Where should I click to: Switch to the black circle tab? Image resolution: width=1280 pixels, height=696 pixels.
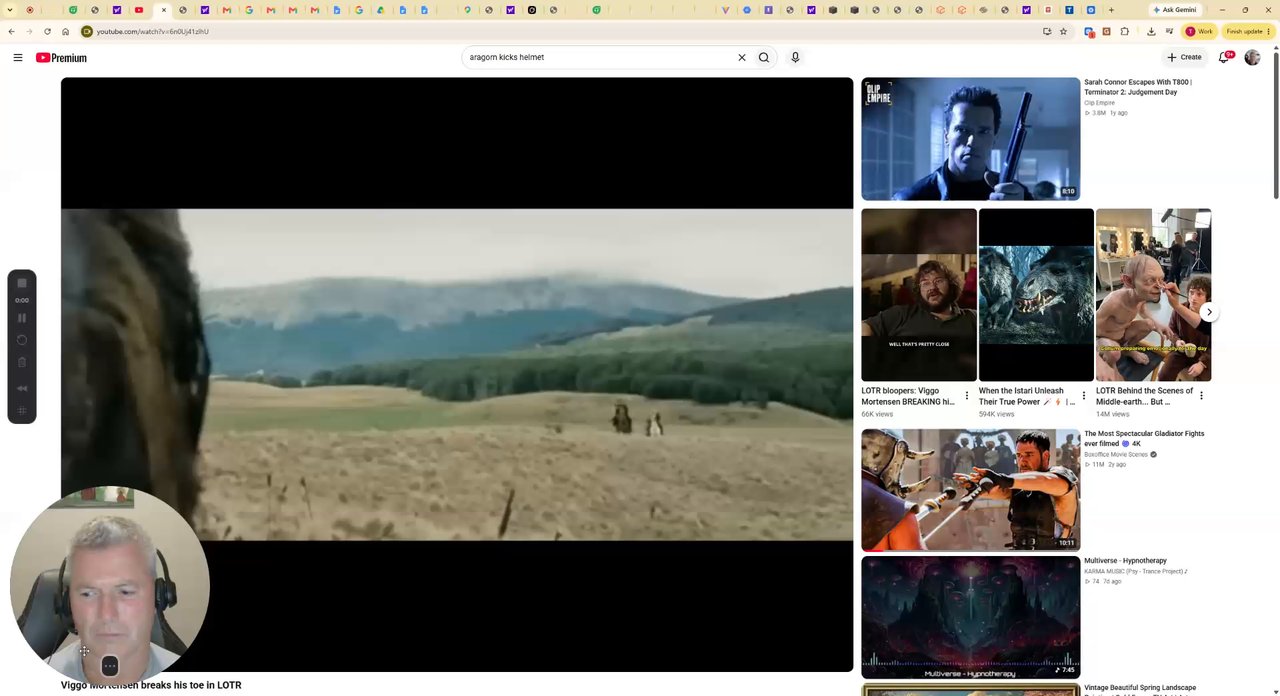point(532,10)
